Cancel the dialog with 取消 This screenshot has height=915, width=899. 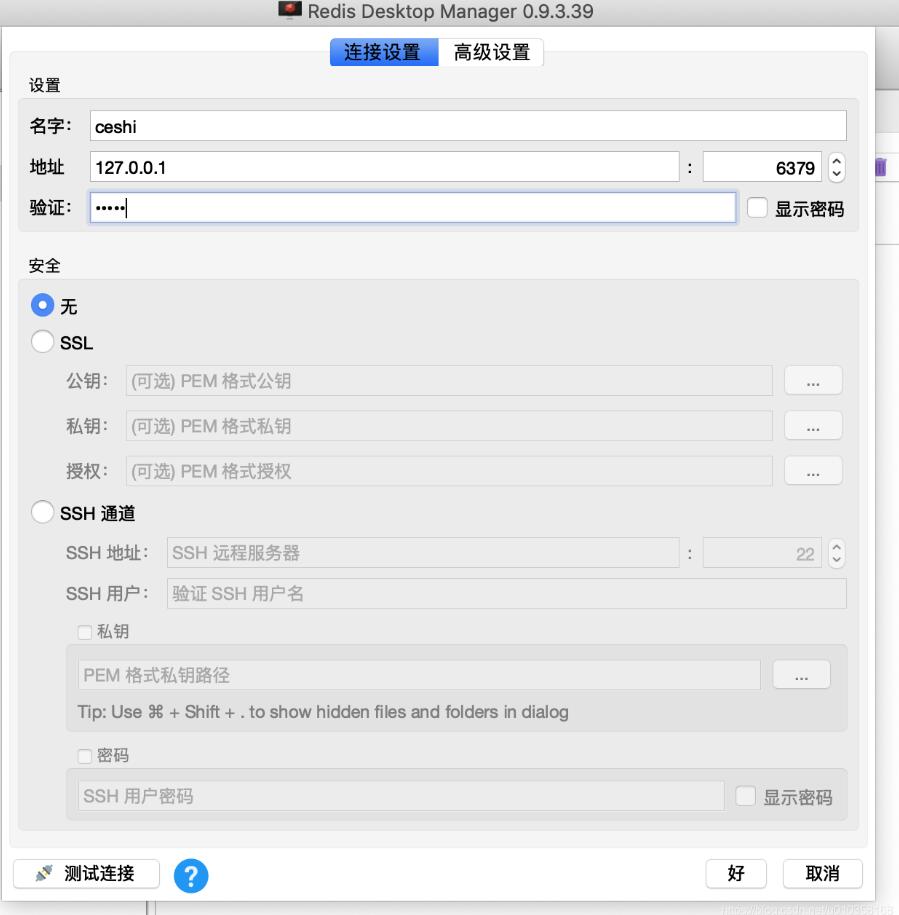click(x=822, y=873)
